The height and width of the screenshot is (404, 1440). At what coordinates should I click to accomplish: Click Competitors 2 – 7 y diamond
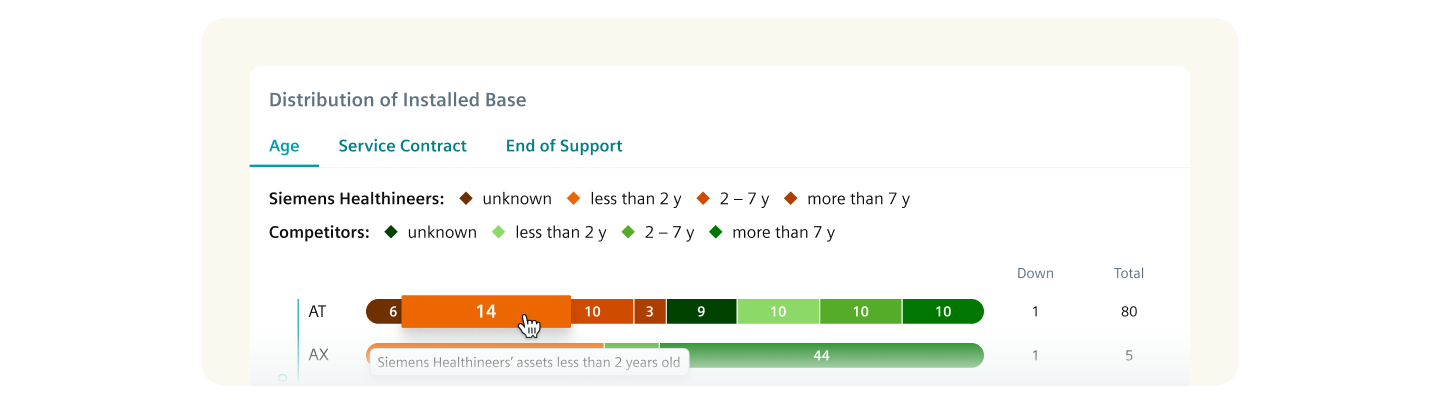pyautogui.click(x=628, y=232)
